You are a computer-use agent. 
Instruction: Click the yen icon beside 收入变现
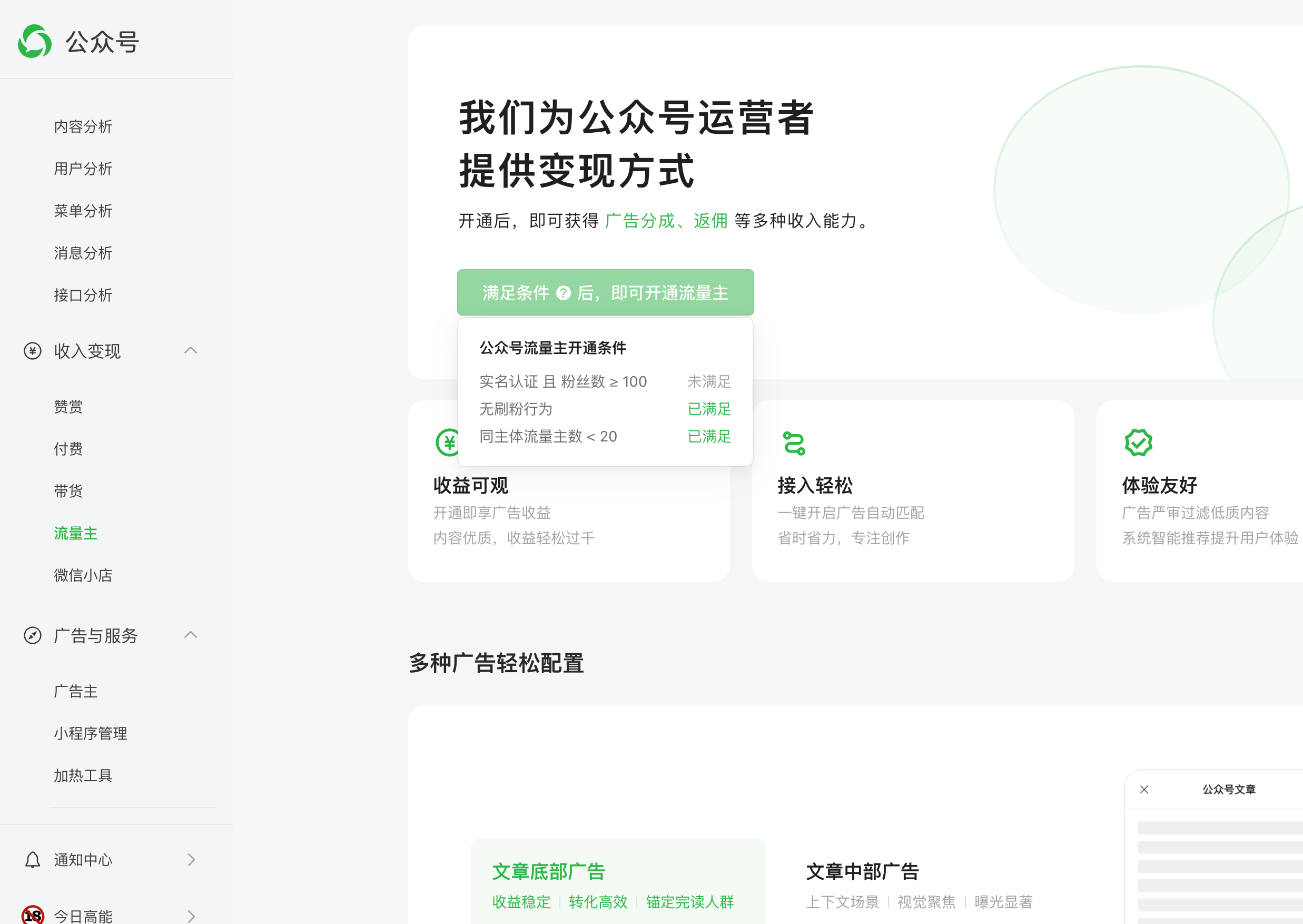(x=33, y=351)
